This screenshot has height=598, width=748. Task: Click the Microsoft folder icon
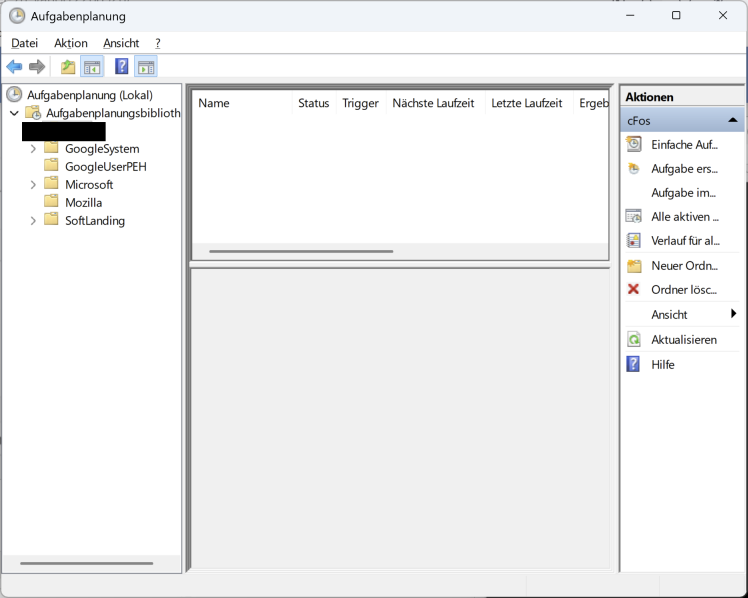click(x=51, y=184)
